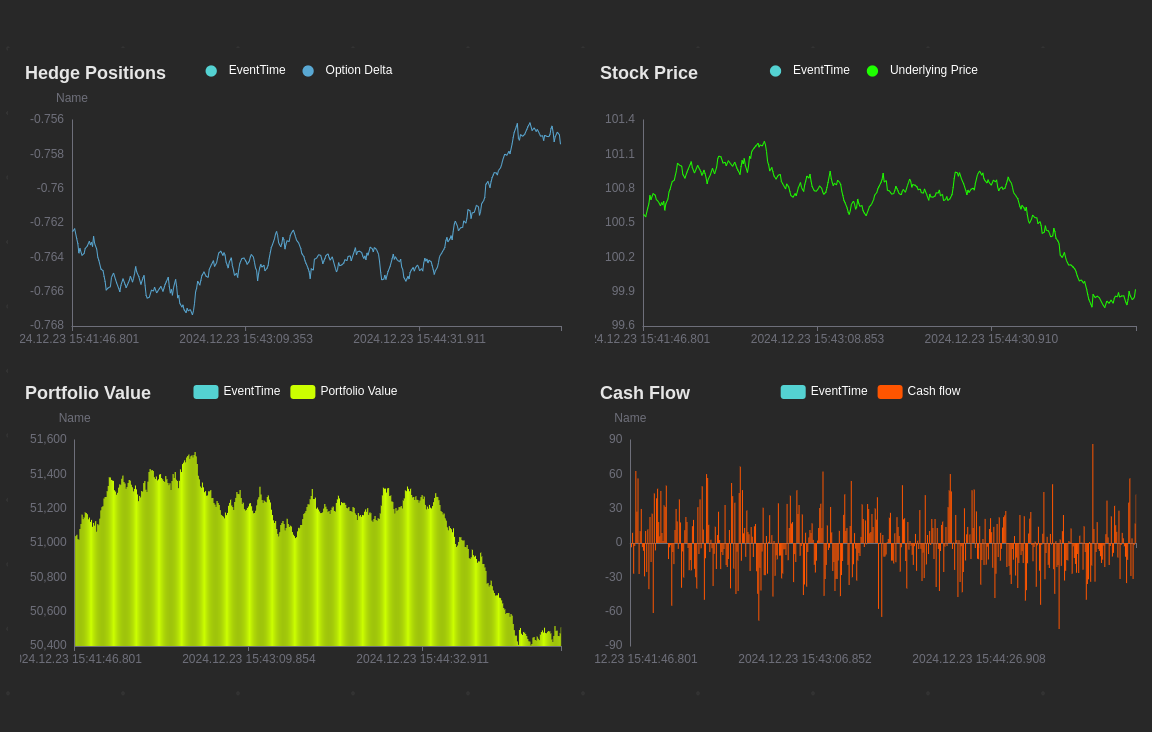Viewport: 1152px width, 732px height.
Task: Click the teal EventTime legend swatch in Portfolio Value
Action: (x=206, y=392)
